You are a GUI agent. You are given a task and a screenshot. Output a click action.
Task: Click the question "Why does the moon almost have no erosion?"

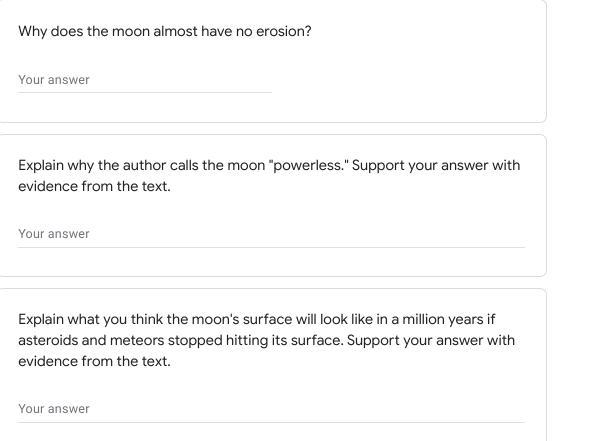[165, 31]
